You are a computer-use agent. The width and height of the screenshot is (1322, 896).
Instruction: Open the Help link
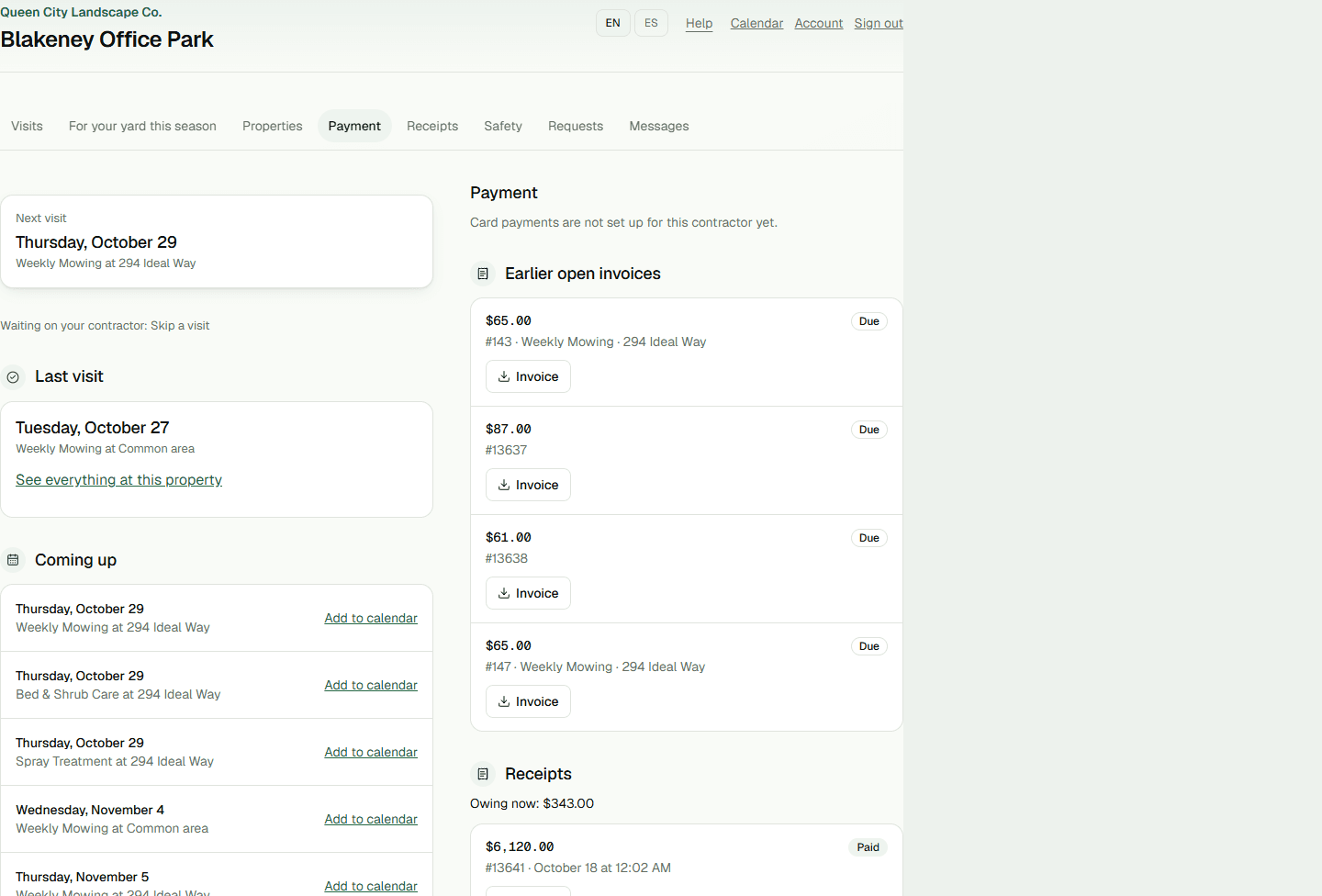(x=699, y=23)
